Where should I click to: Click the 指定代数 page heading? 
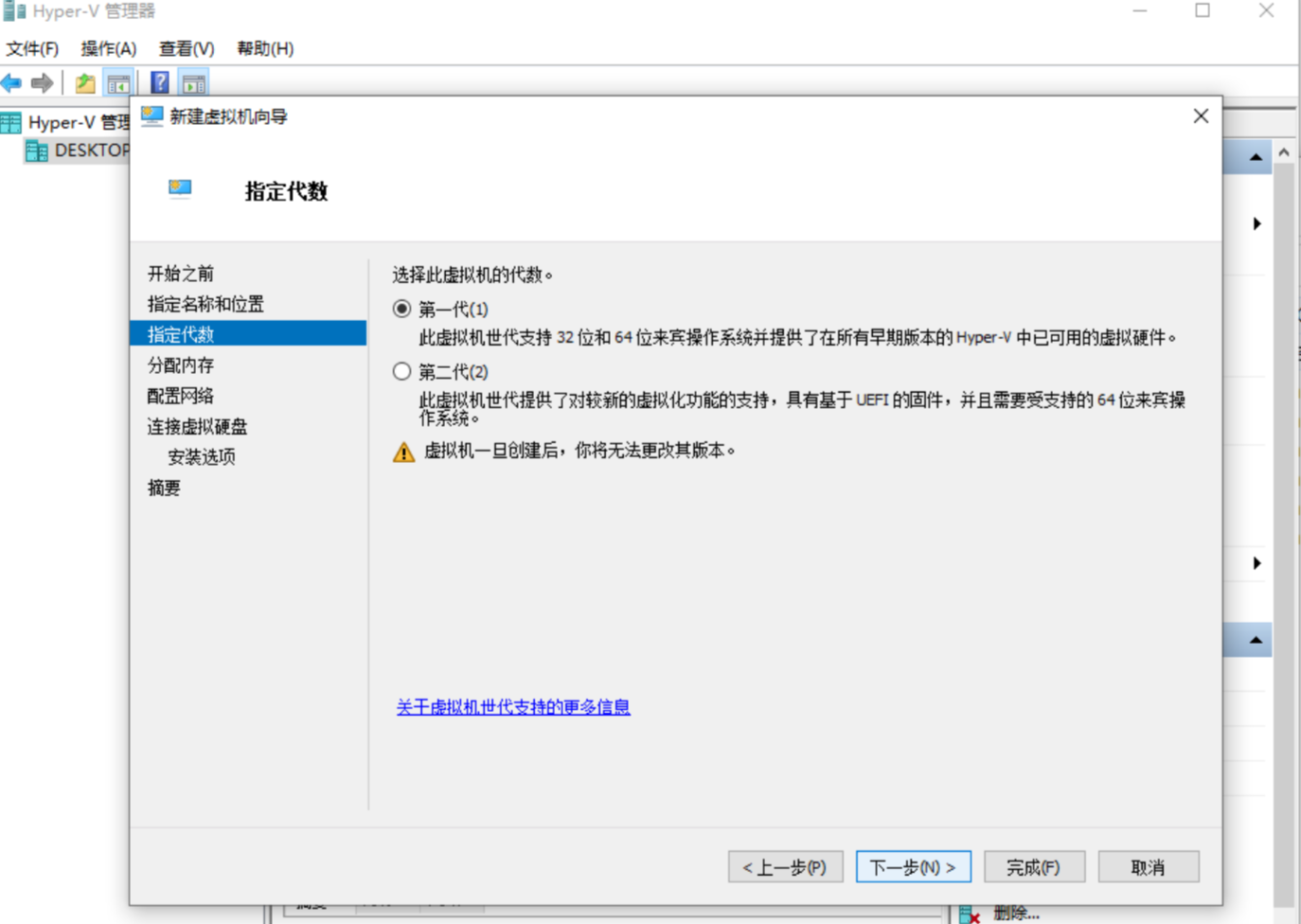pyautogui.click(x=286, y=191)
